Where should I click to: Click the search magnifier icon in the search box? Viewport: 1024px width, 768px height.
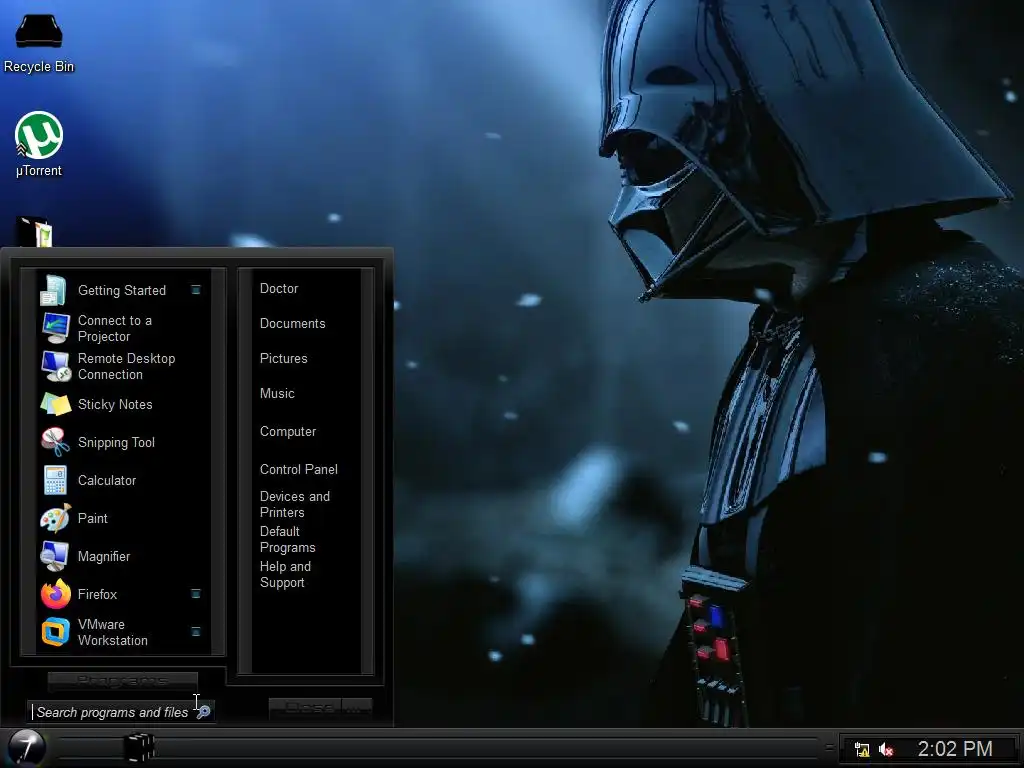204,712
